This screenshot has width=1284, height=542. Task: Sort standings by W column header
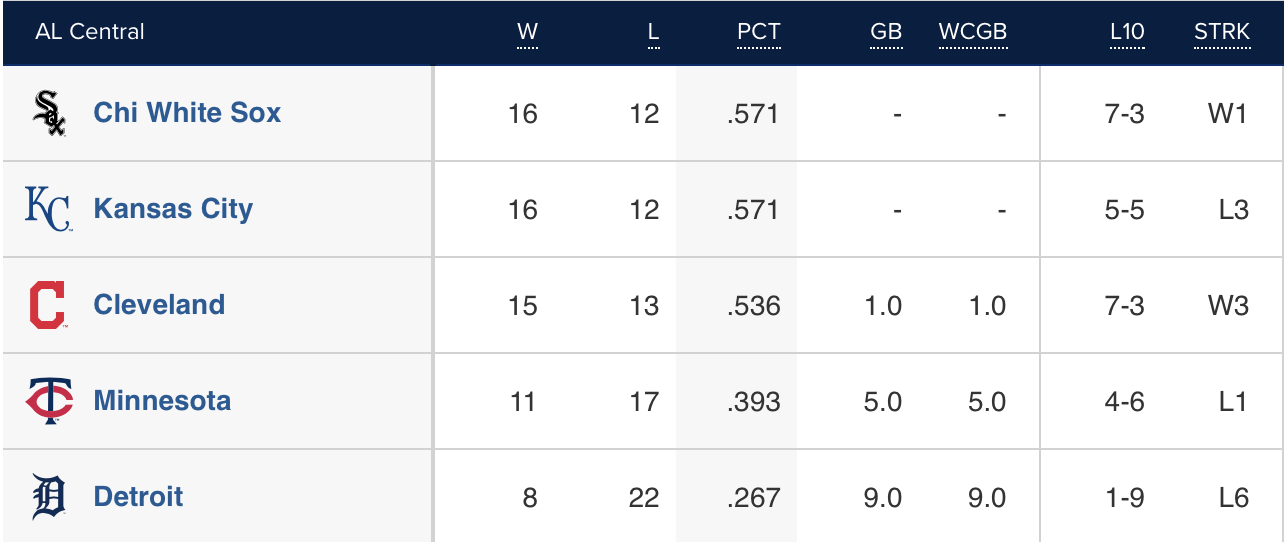click(527, 32)
